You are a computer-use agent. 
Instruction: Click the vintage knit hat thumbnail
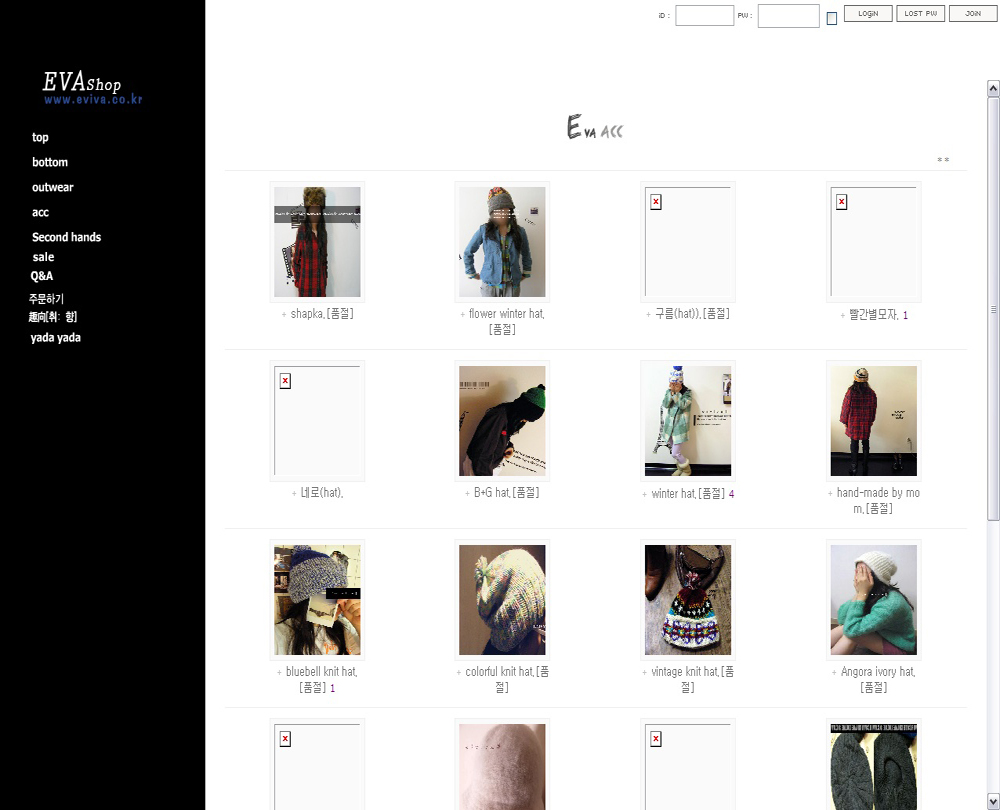(x=687, y=600)
